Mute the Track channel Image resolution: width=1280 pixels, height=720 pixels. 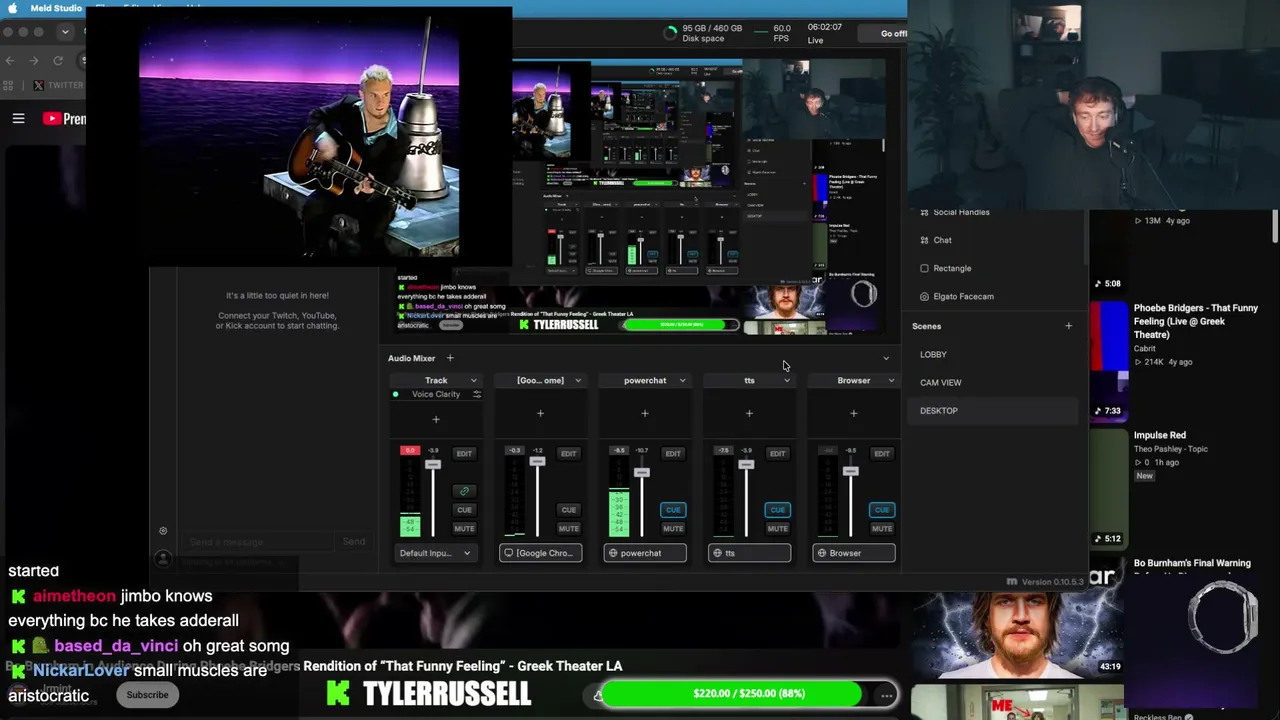coord(464,529)
